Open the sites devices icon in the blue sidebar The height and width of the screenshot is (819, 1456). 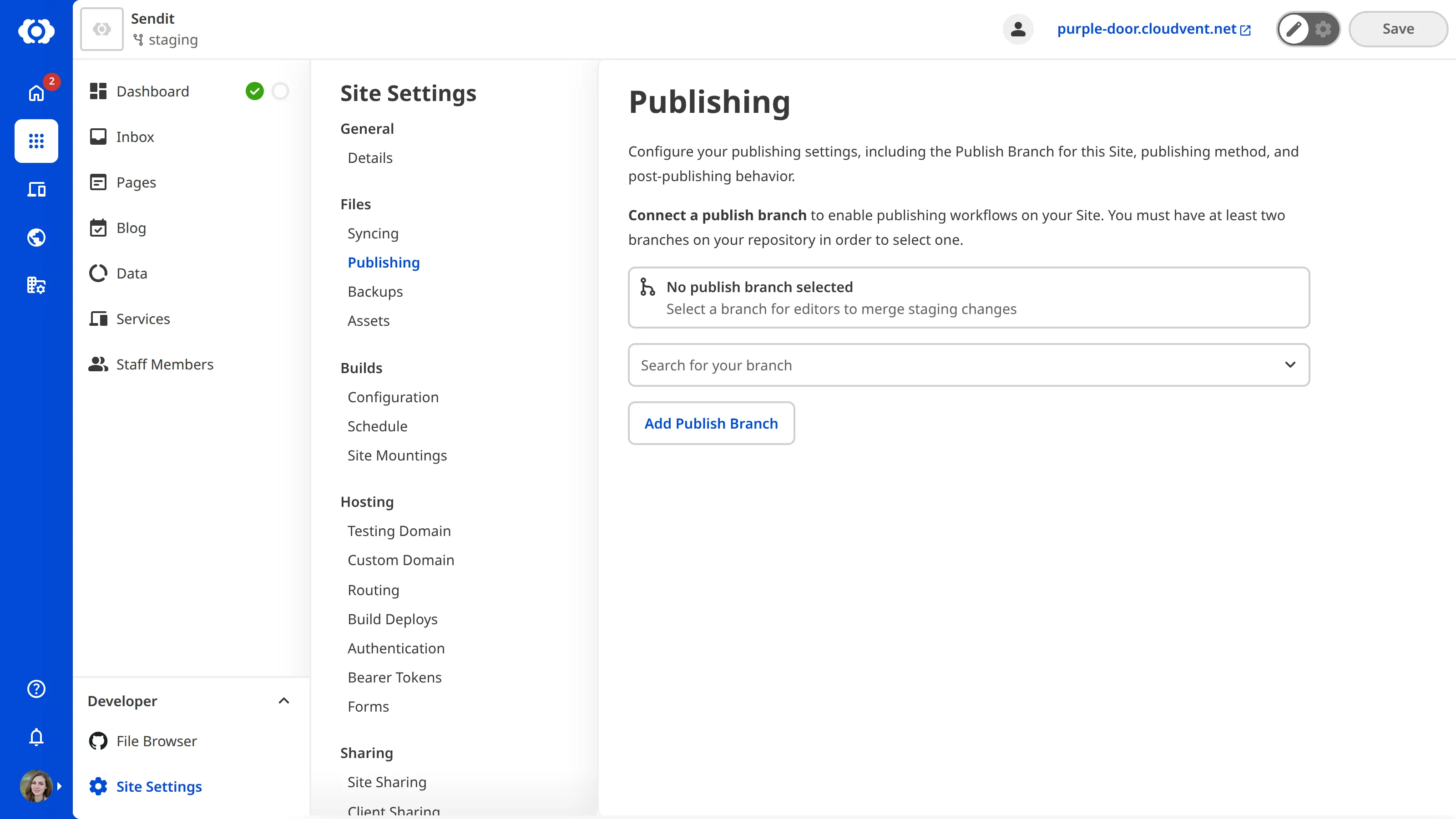36,189
